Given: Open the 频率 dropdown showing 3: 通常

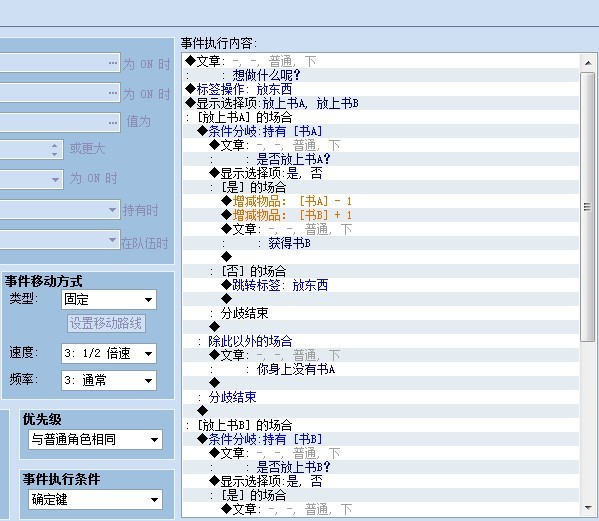Looking at the screenshot, I should coord(108,380).
